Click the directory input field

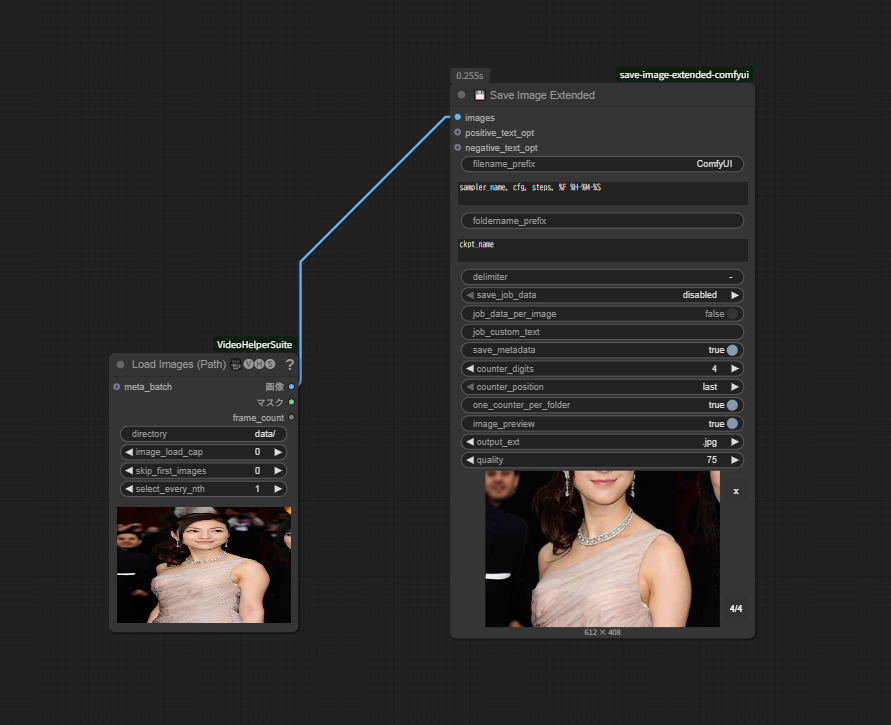203,434
